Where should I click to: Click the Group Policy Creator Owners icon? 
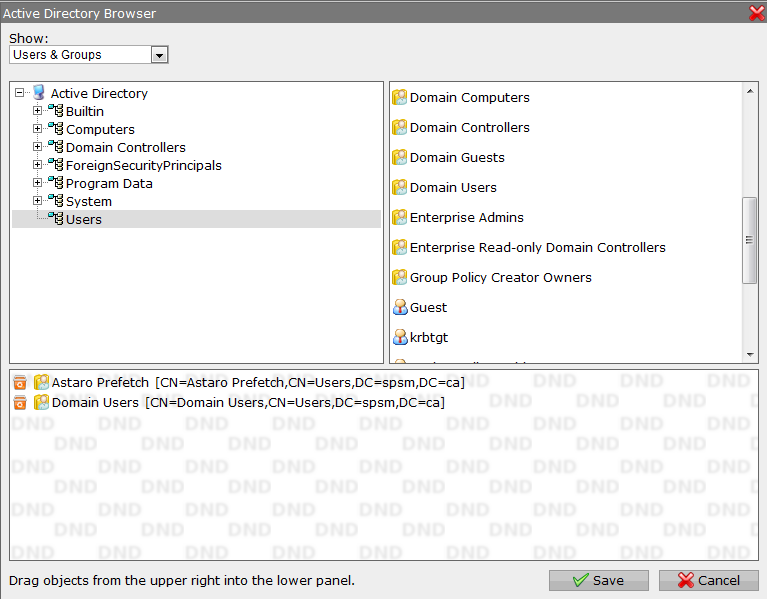pos(400,278)
